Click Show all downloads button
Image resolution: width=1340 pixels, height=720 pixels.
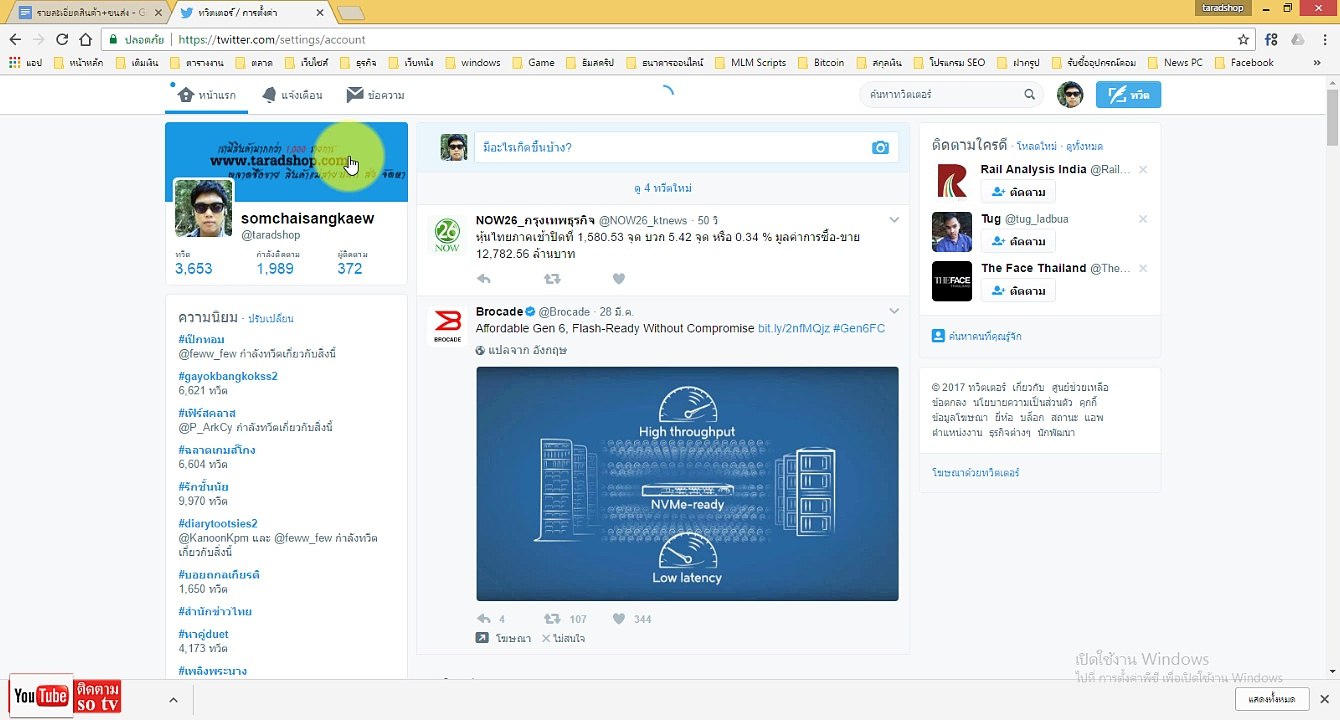tap(1272, 699)
